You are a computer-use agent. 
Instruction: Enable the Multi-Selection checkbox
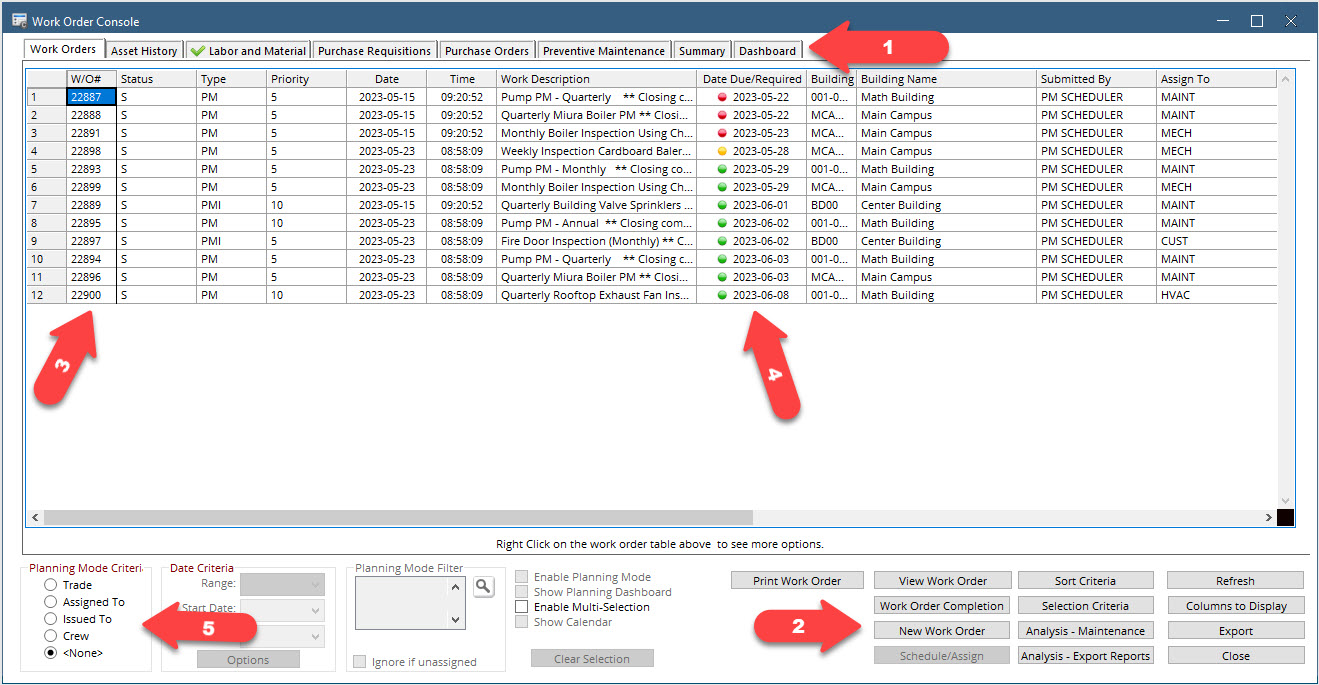click(522, 607)
